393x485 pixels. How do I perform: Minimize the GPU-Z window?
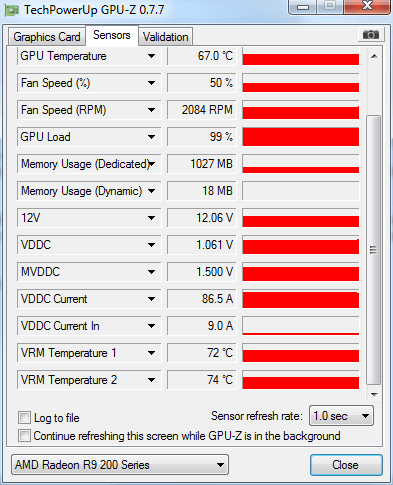pos(303,7)
